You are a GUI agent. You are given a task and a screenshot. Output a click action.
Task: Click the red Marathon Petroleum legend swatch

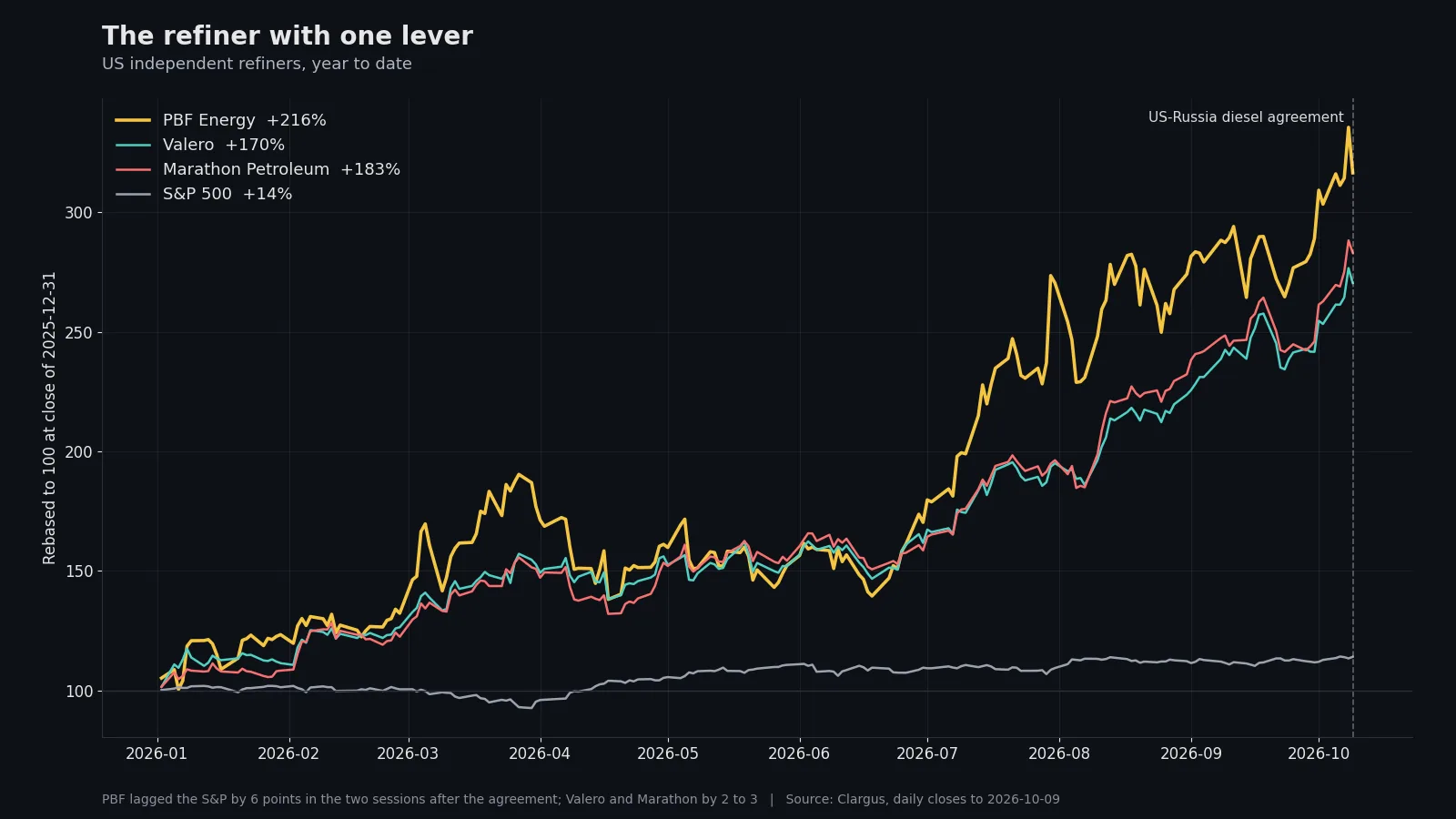pos(133,169)
